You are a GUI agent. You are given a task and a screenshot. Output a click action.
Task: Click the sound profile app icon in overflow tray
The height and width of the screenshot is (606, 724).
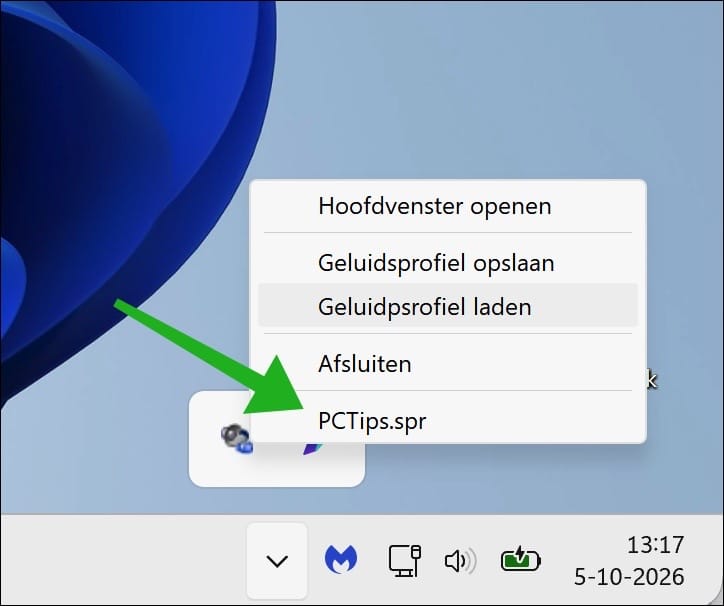coord(236,438)
